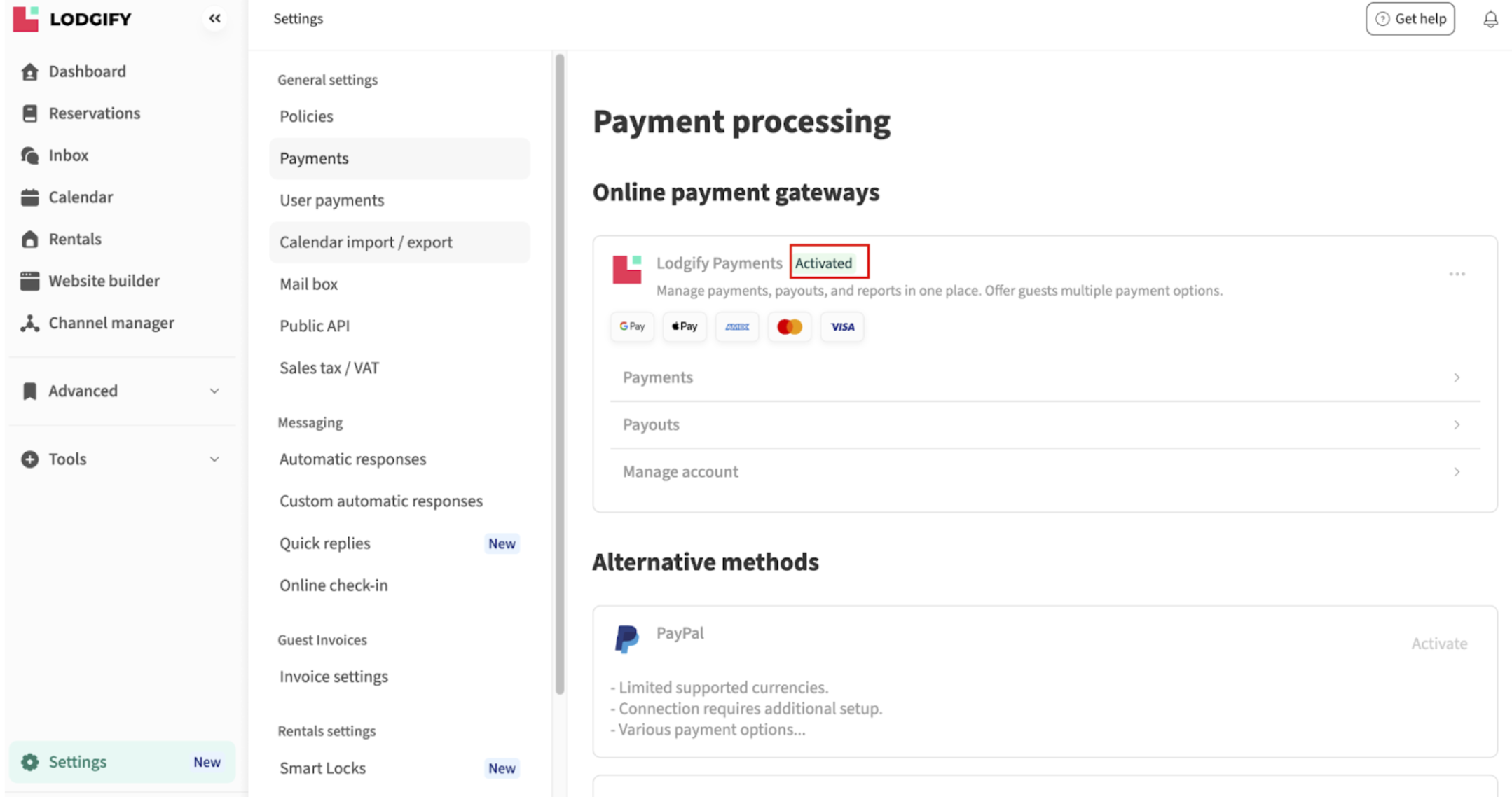Open the Channel manager section

coord(111,323)
